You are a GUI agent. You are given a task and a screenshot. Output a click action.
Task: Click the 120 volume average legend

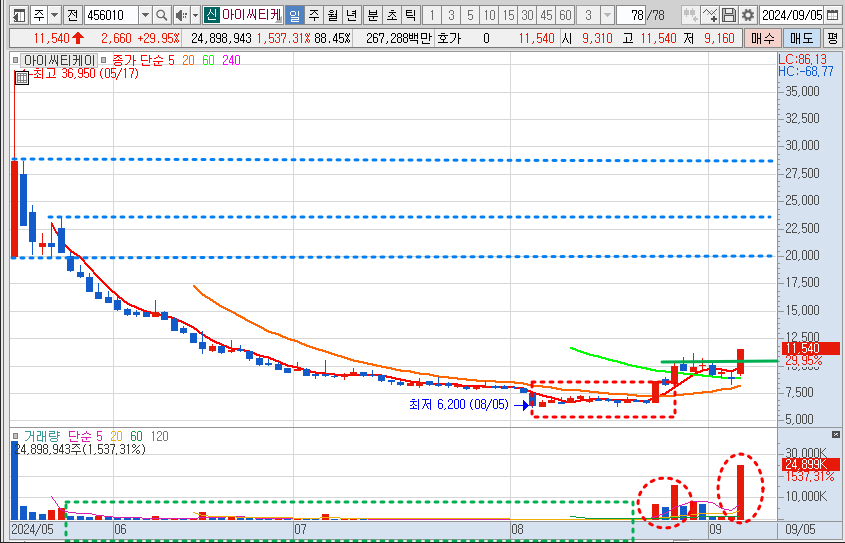160,436
